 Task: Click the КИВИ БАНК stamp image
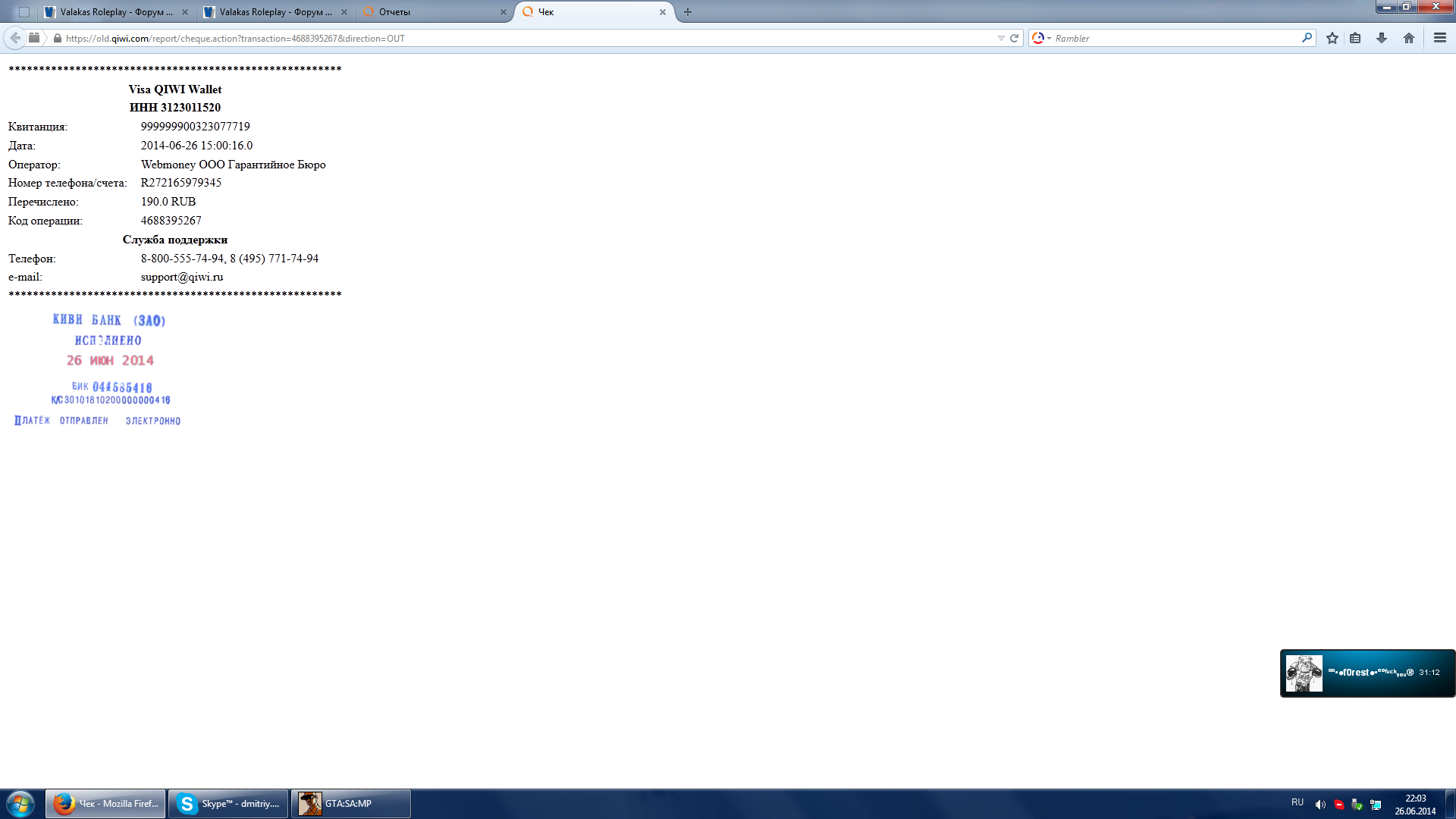pyautogui.click(x=97, y=369)
